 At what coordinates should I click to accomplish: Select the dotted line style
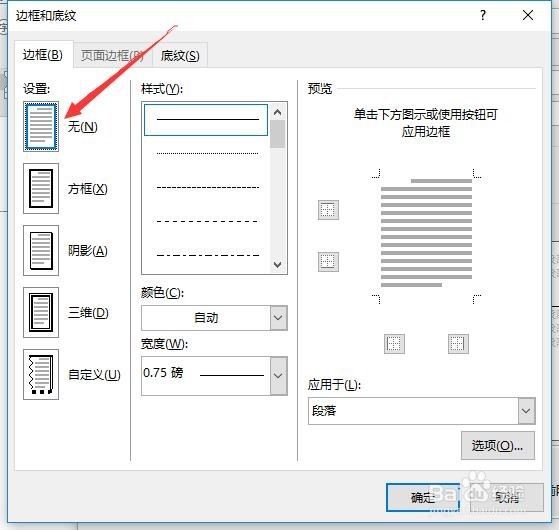[x=207, y=154]
